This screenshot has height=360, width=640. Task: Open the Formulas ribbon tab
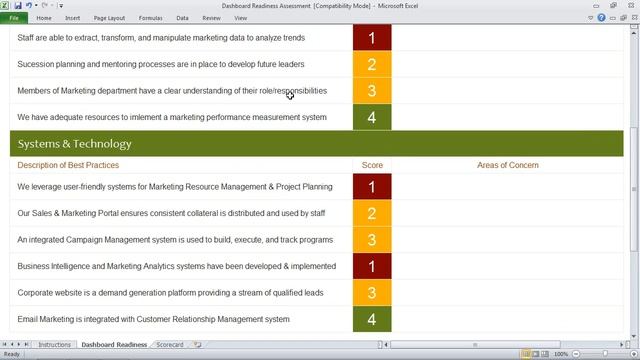[150, 18]
